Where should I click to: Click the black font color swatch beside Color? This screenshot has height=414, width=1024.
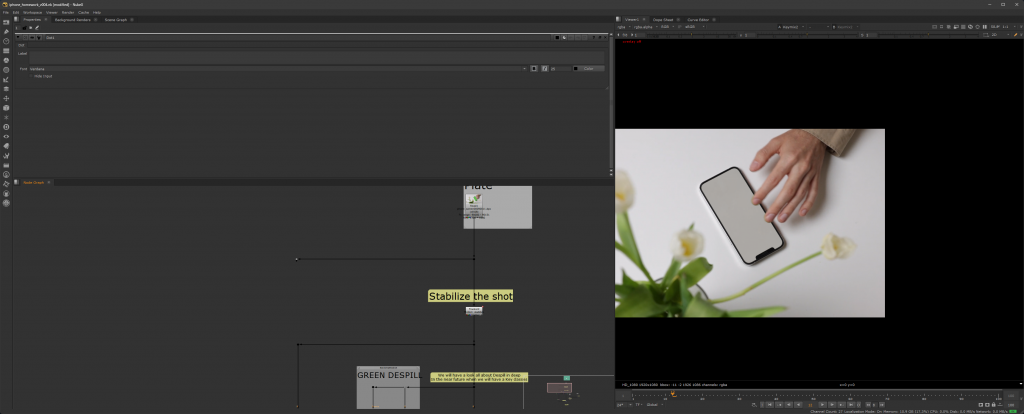[575, 69]
